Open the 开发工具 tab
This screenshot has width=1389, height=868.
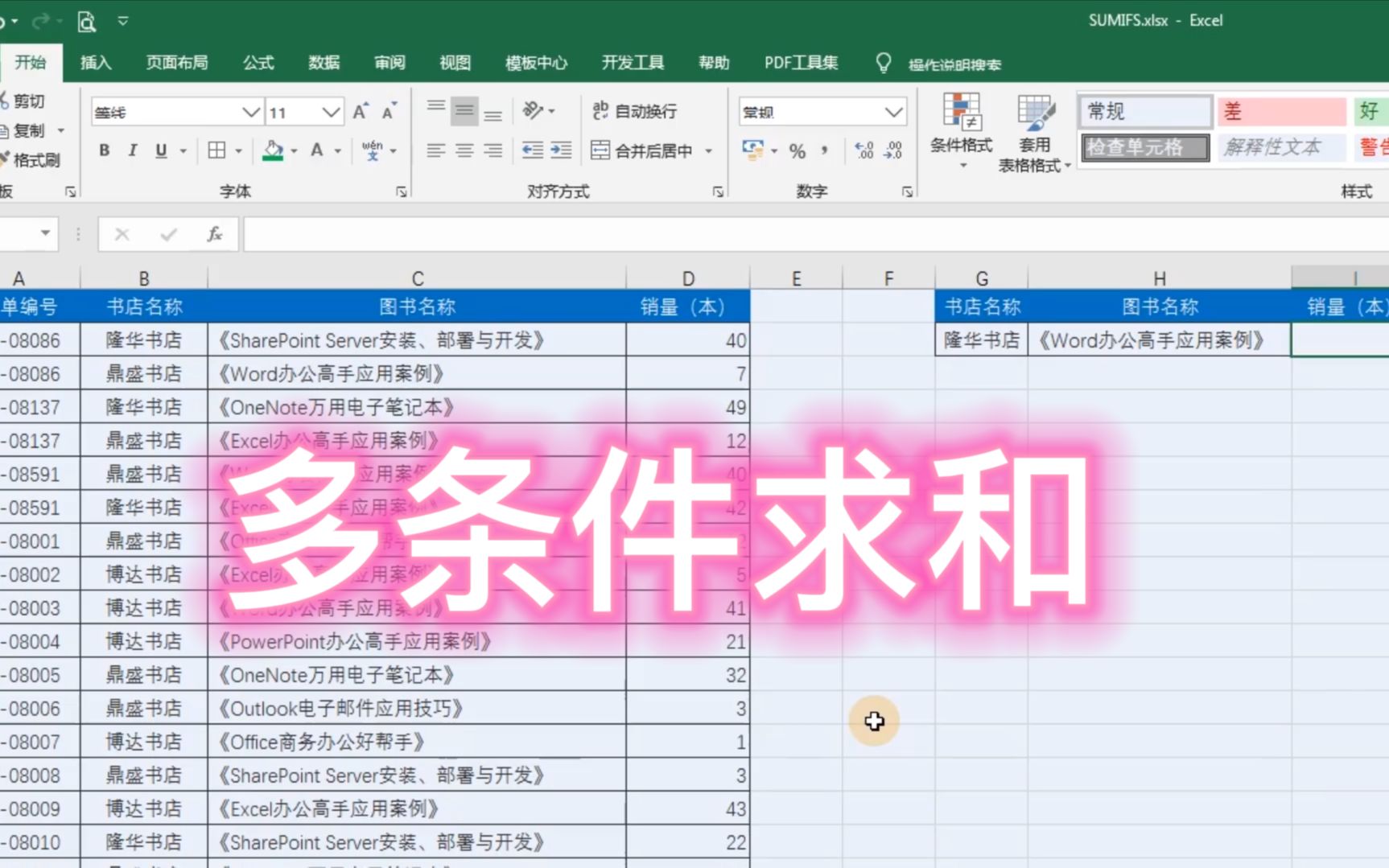click(633, 63)
